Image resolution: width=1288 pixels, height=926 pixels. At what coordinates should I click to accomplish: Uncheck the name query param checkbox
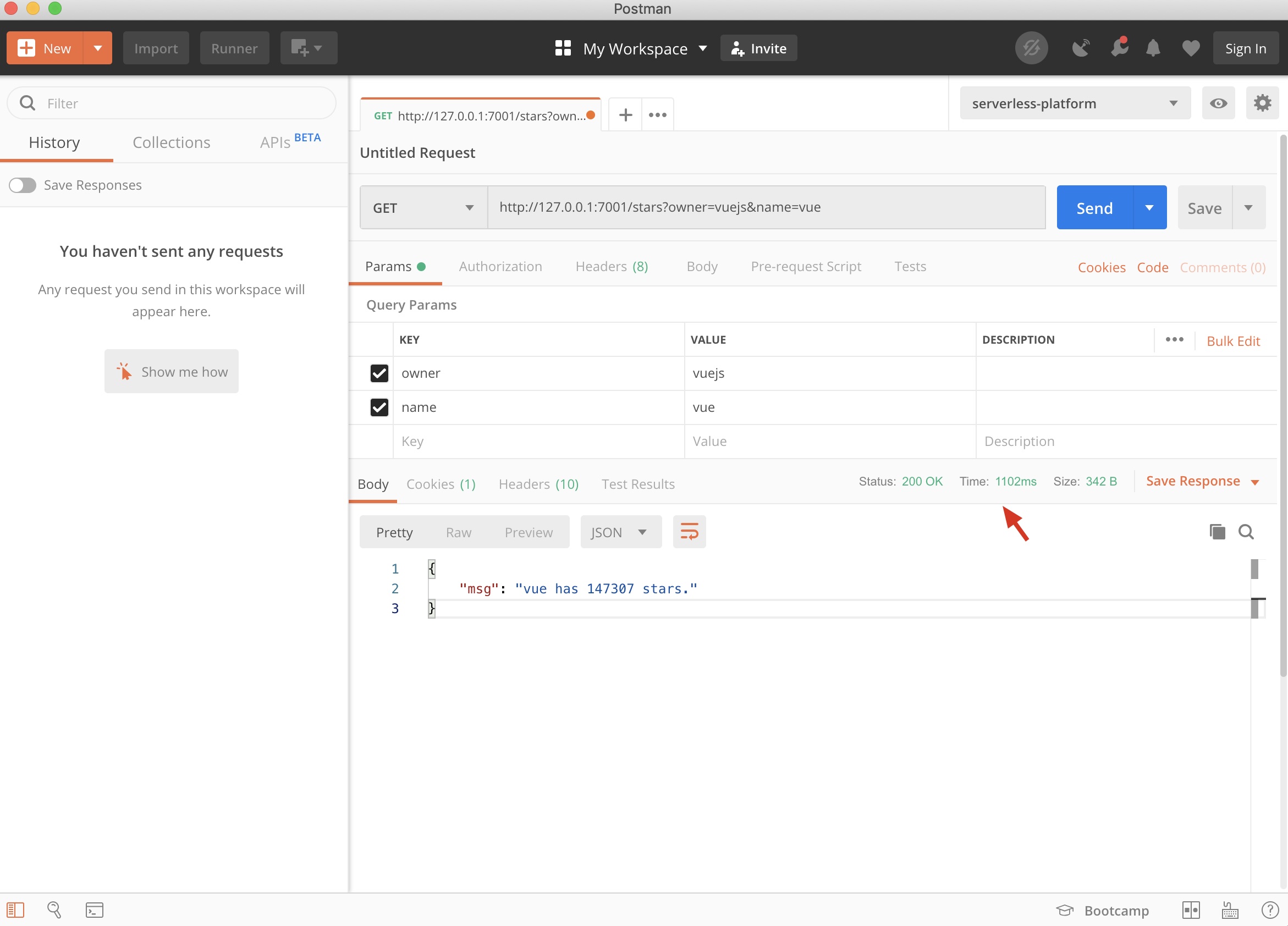coord(379,407)
